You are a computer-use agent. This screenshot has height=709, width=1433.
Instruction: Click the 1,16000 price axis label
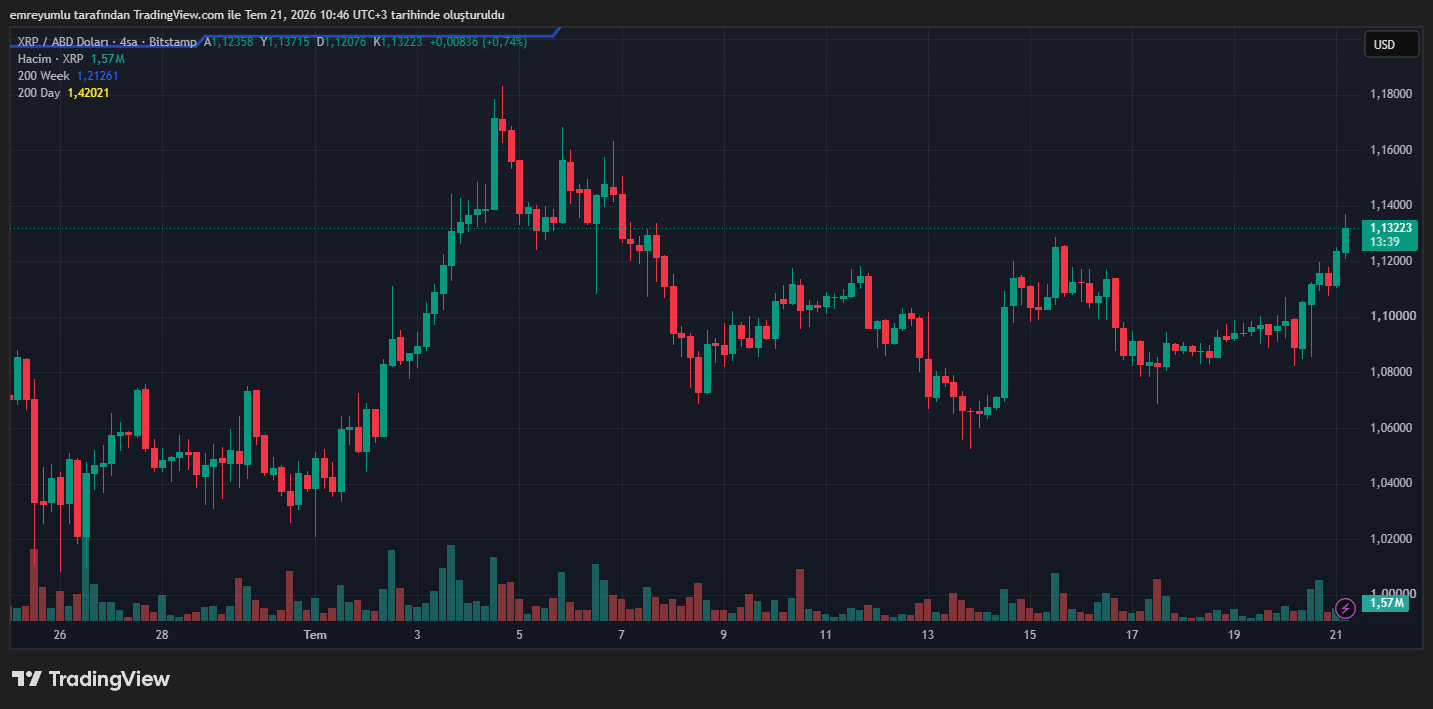pos(1391,150)
